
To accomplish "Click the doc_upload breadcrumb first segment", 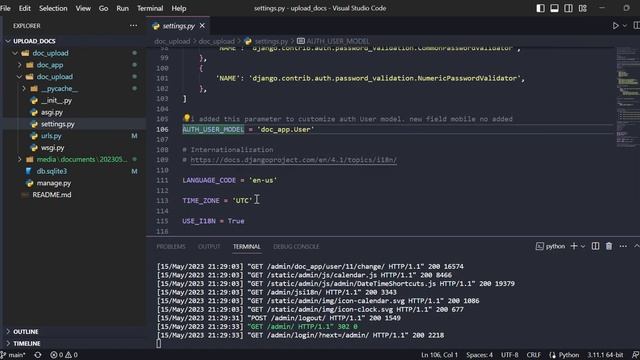I will point(172,41).
